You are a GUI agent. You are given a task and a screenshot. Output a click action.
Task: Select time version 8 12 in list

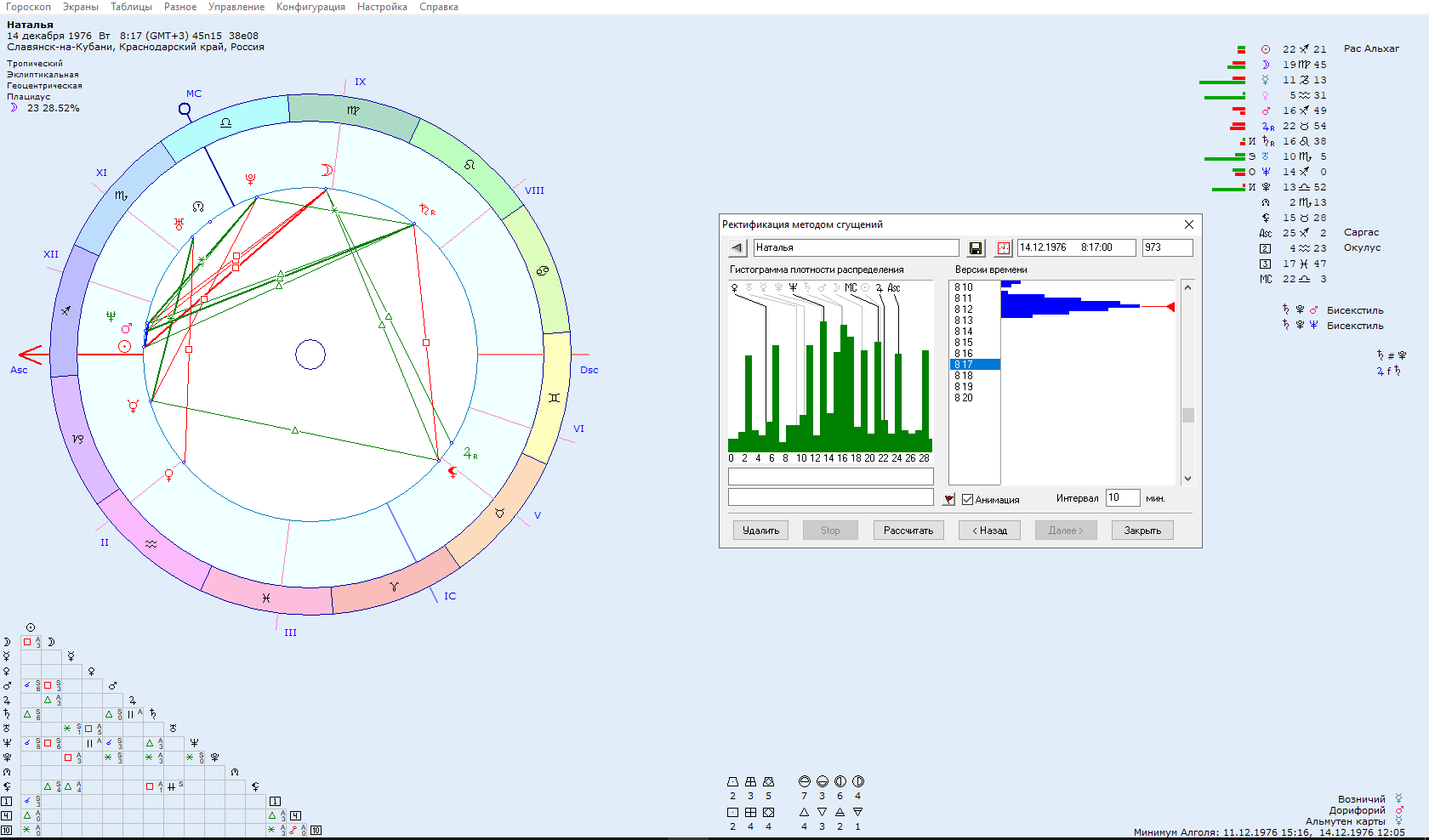[x=964, y=309]
